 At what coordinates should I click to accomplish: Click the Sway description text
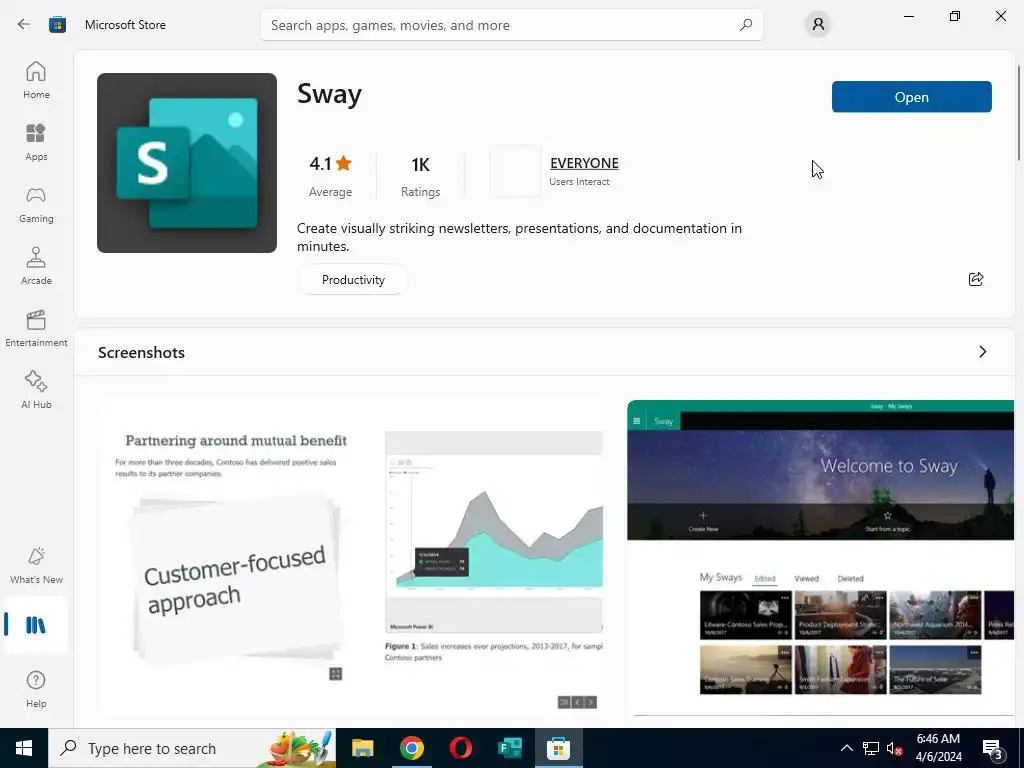[519, 237]
